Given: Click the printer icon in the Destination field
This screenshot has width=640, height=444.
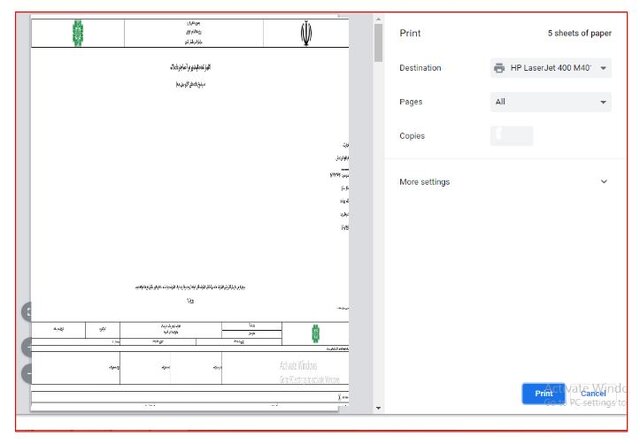Looking at the screenshot, I should (x=499, y=68).
